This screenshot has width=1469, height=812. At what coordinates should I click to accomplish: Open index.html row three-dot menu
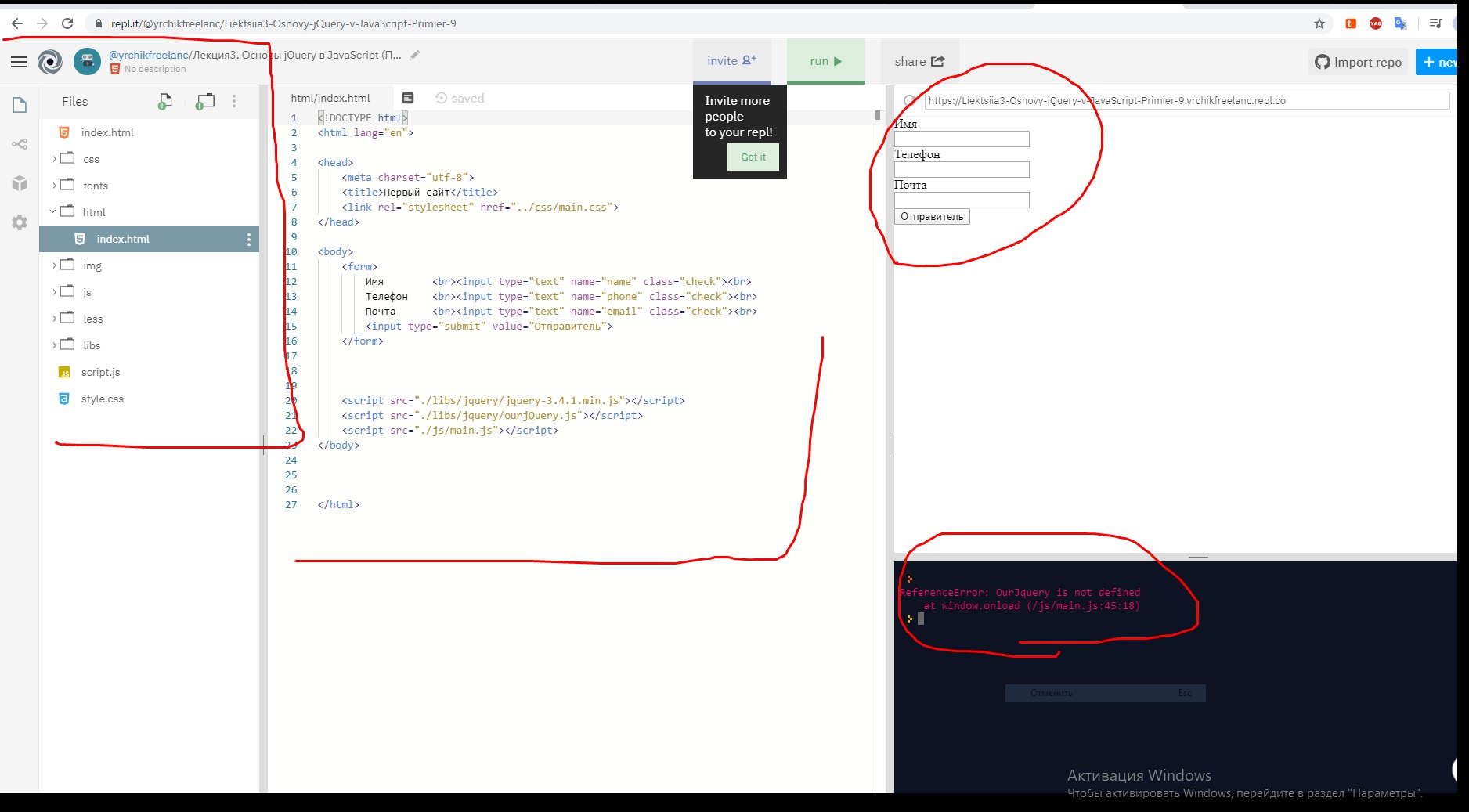pyautogui.click(x=249, y=239)
